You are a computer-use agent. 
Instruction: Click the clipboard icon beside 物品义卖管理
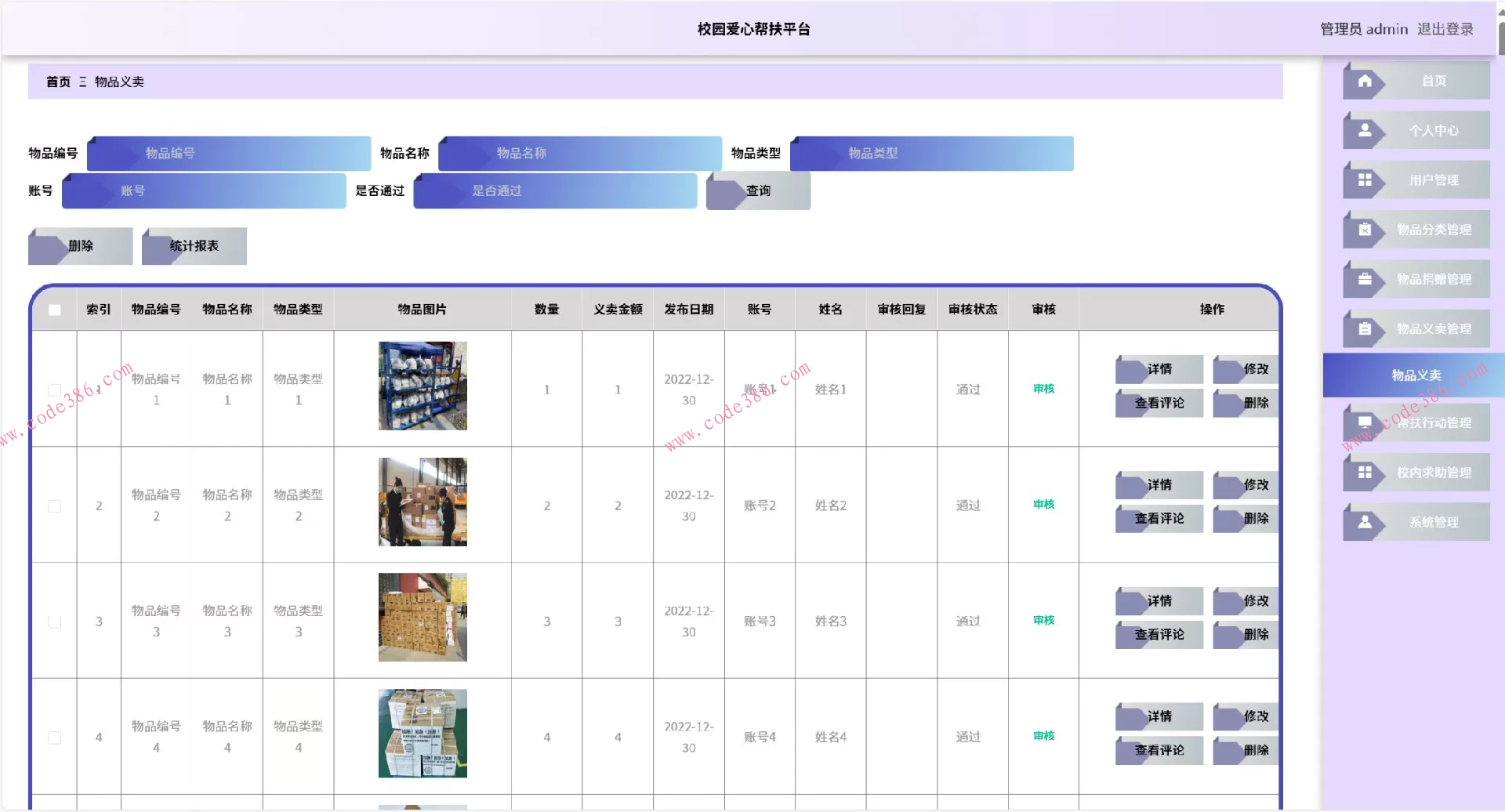tap(1365, 329)
